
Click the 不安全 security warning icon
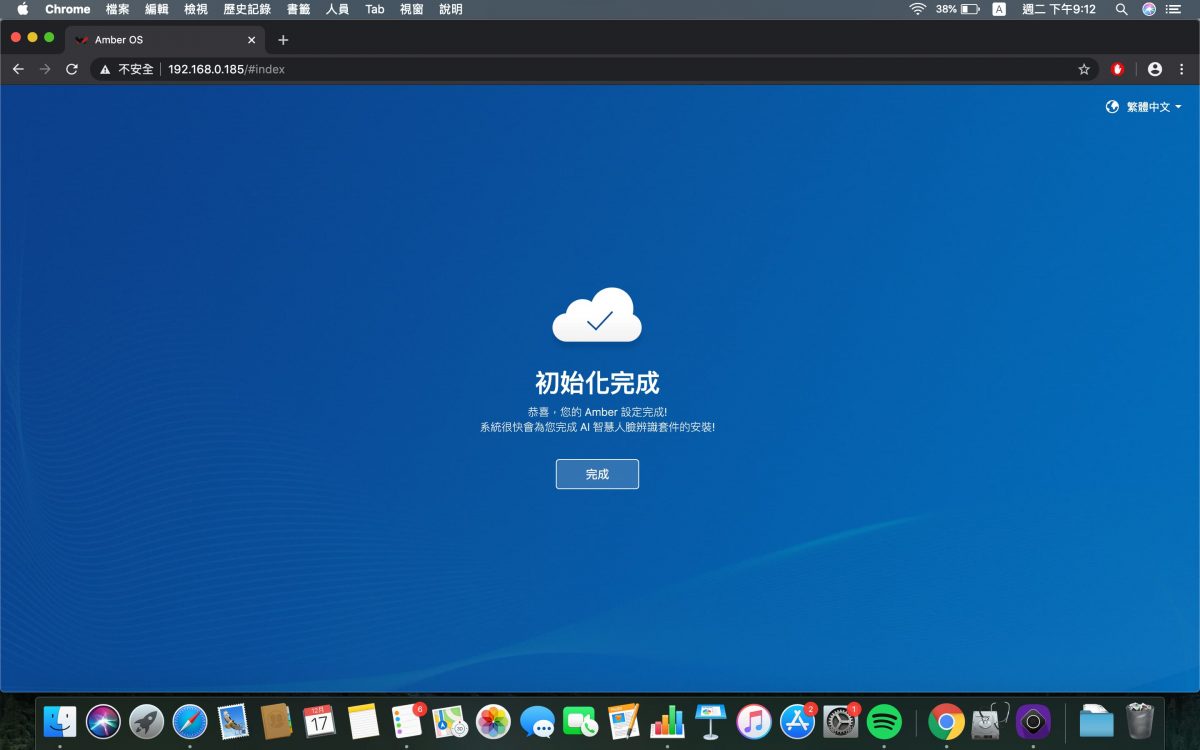105,70
